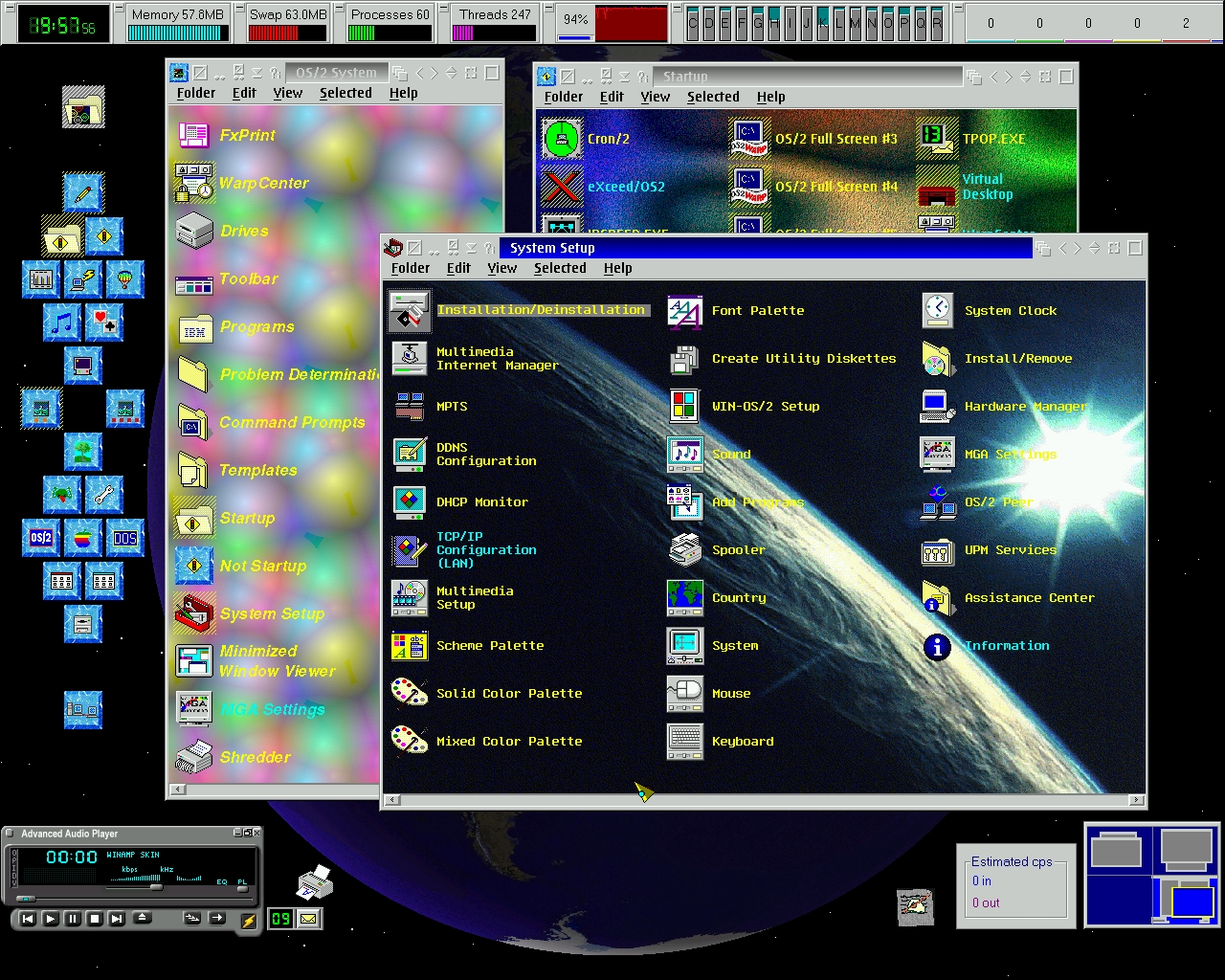The image size is (1225, 980).
Task: Open the Mixed Color Palette icon
Action: pos(410,741)
